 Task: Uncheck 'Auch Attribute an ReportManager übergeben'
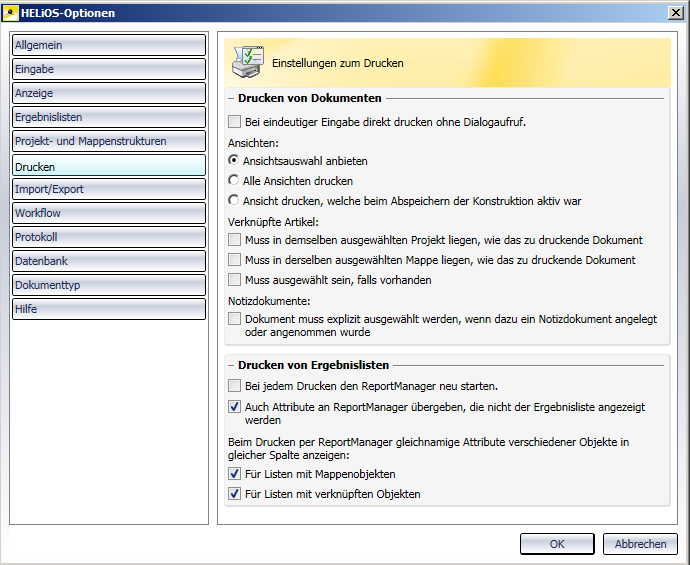[235, 407]
